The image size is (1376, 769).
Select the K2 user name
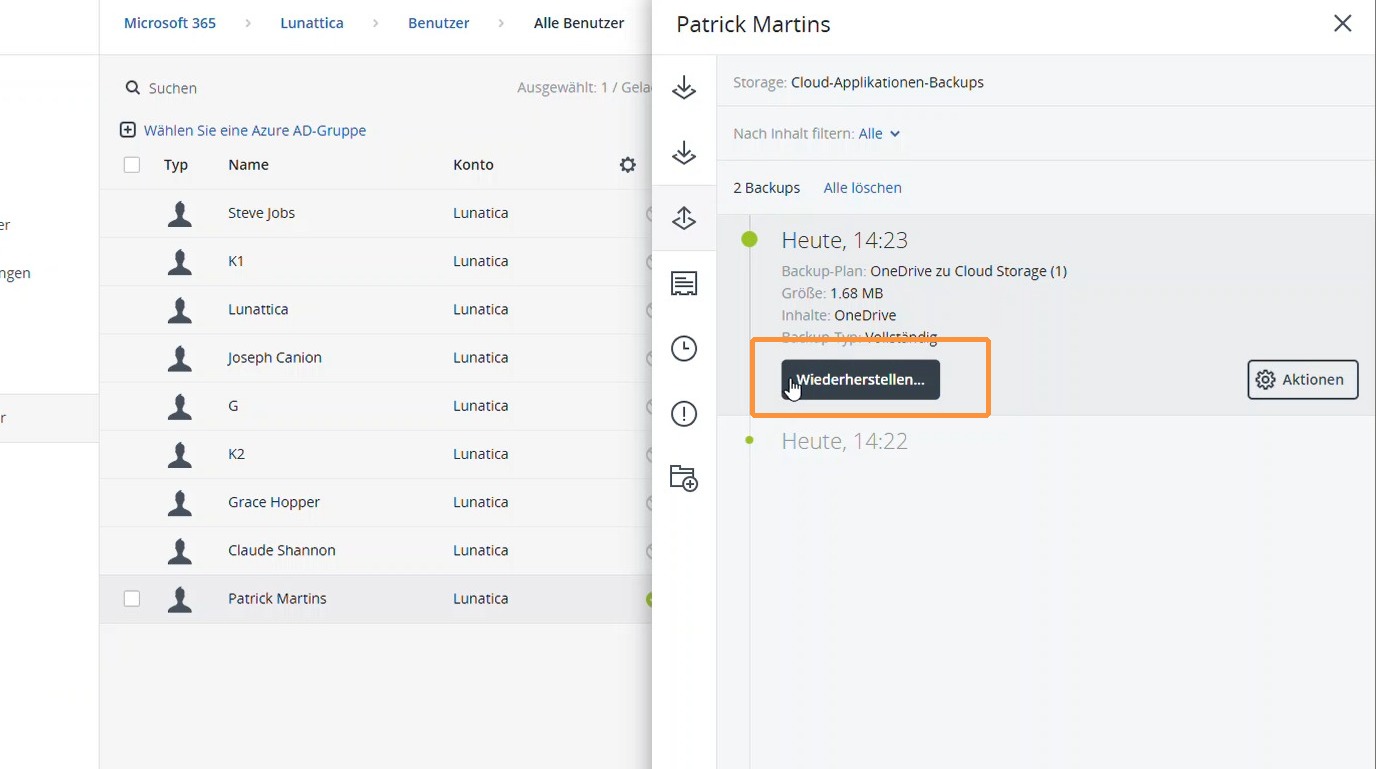point(236,454)
